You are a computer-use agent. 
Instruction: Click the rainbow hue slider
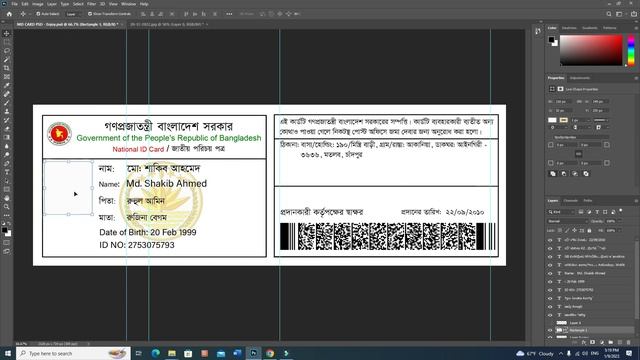(631, 50)
